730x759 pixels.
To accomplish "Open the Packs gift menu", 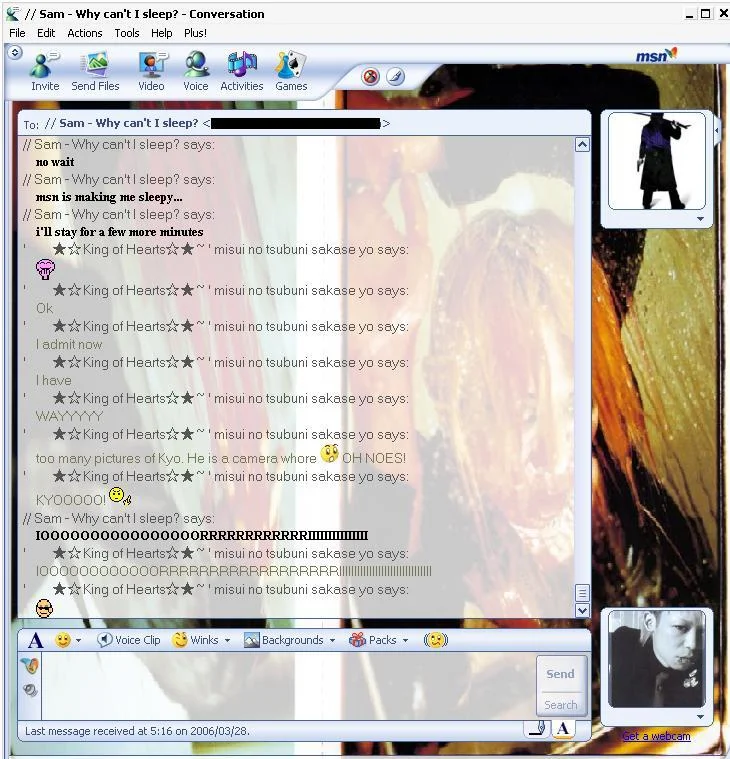I will (x=373, y=640).
